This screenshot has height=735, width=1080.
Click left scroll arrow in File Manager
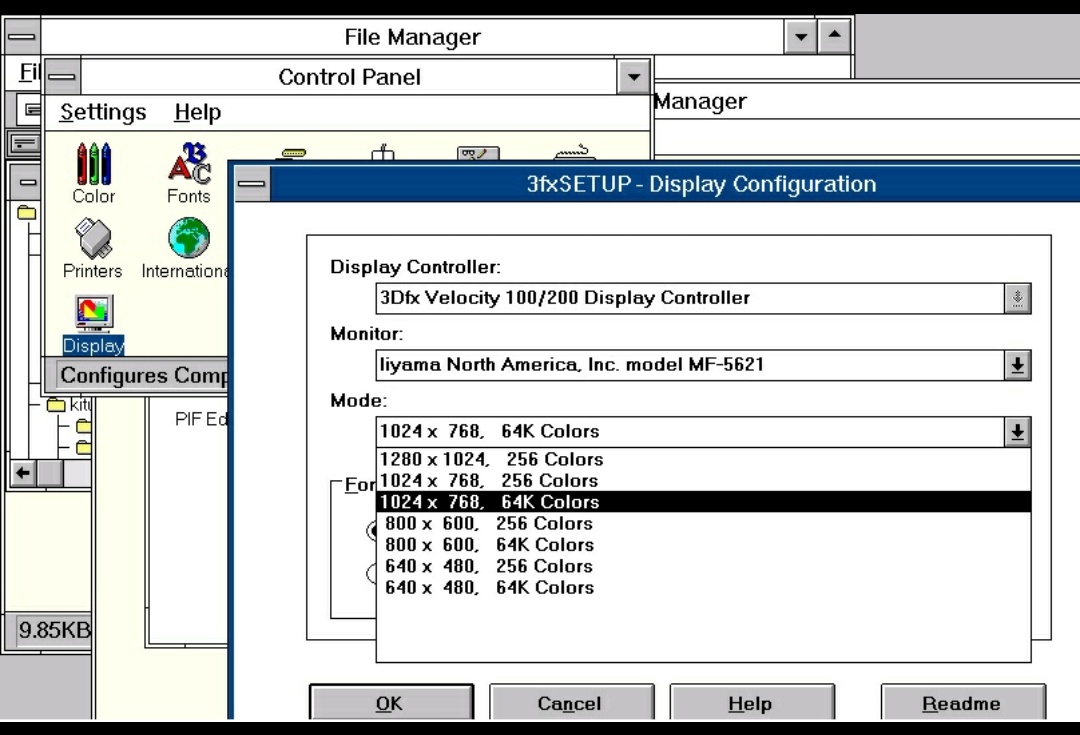[x=23, y=473]
